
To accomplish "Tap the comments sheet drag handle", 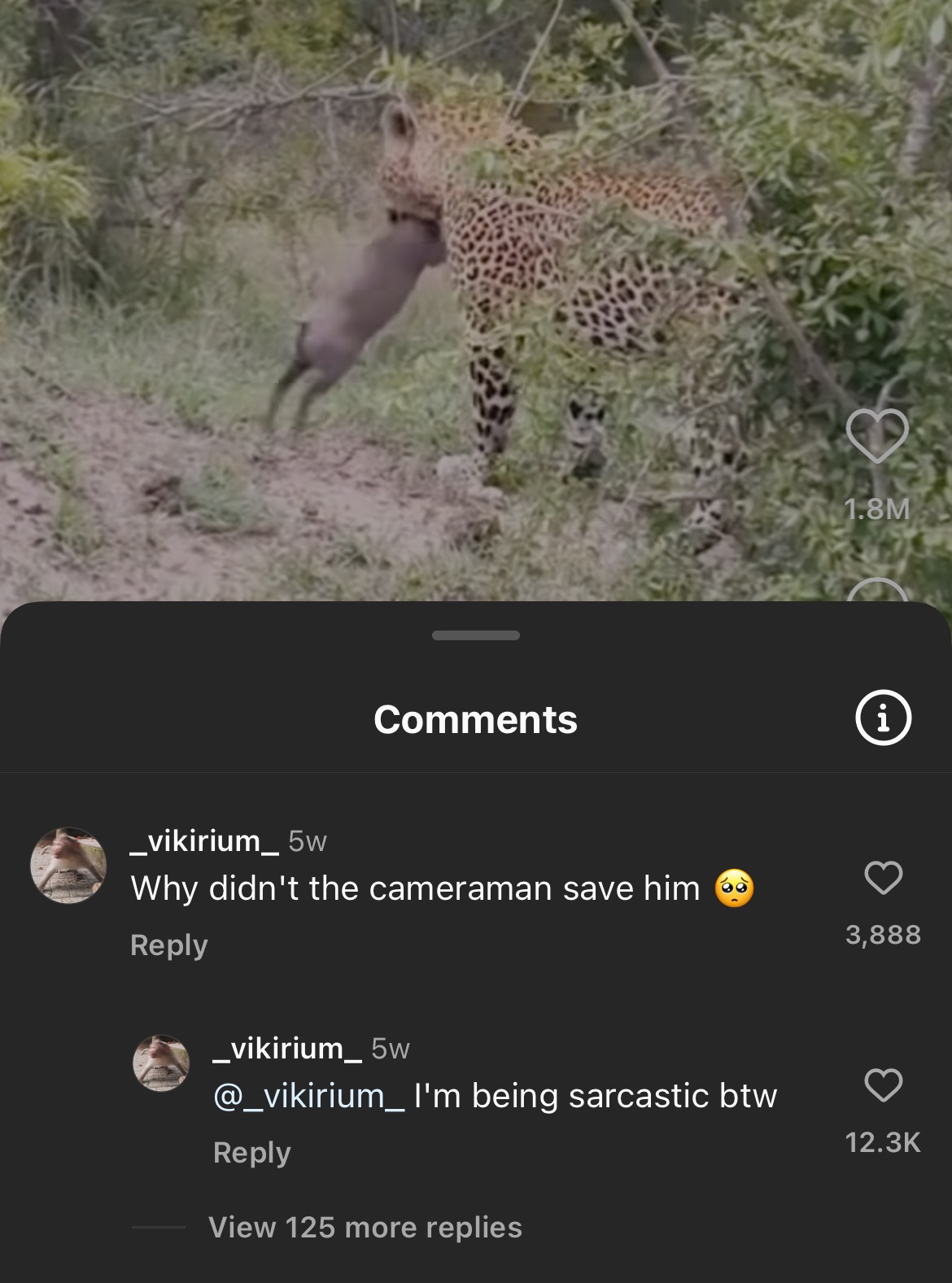I will coord(476,635).
